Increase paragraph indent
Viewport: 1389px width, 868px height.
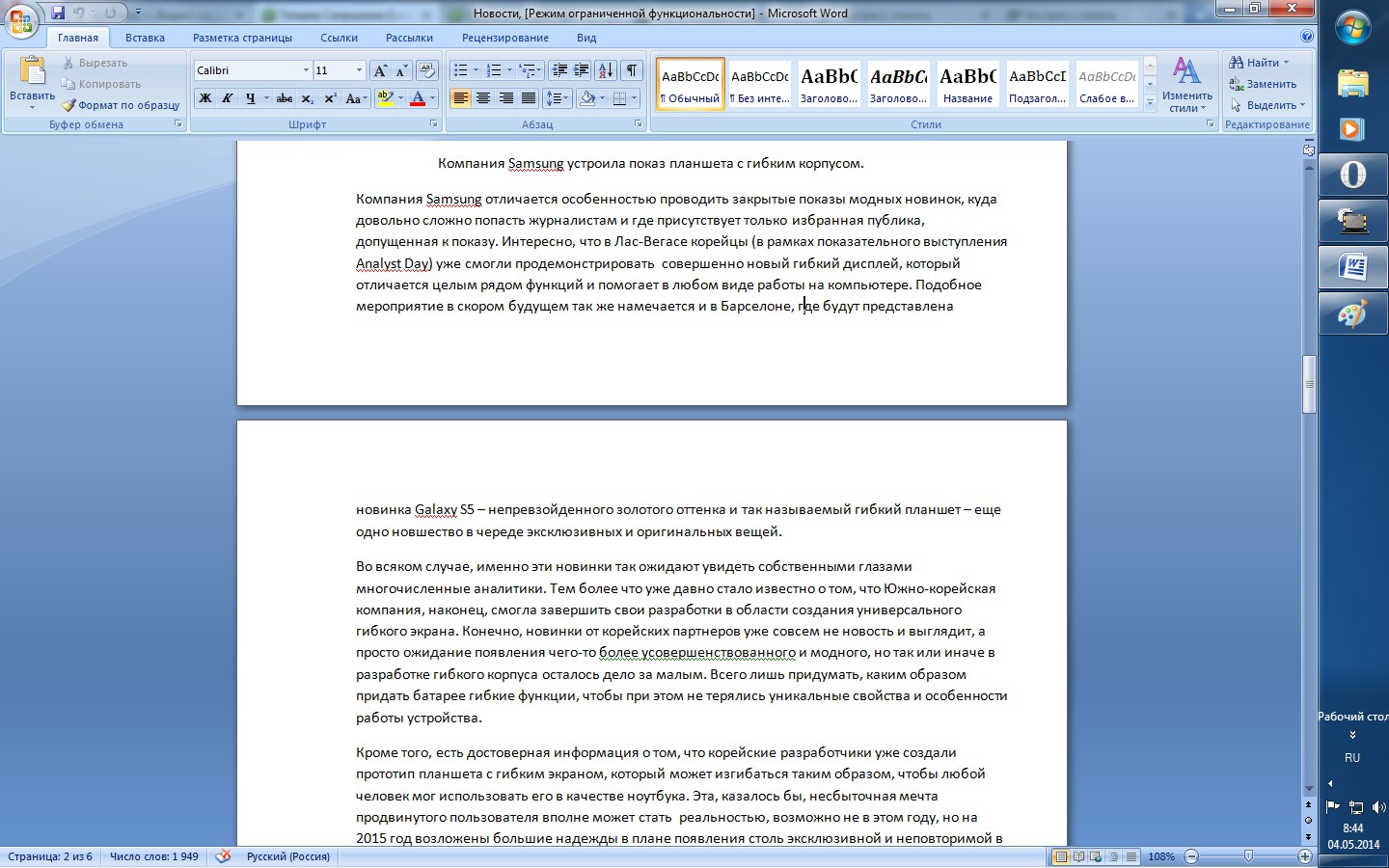pos(581,70)
